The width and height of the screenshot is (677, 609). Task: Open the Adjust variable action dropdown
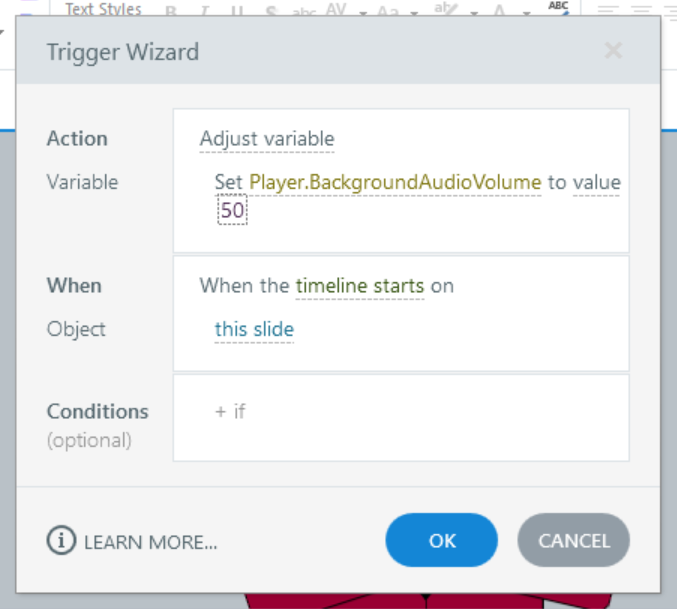coord(267,139)
